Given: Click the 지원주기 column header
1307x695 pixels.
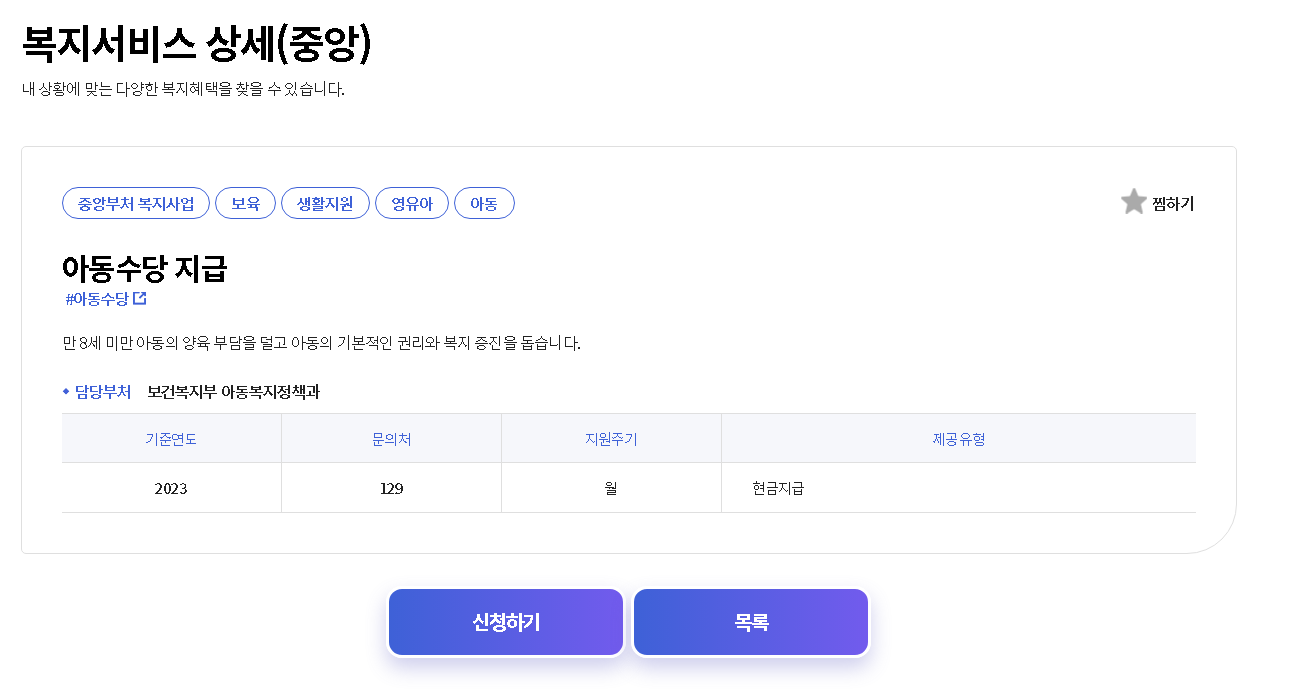Looking at the screenshot, I should coord(611,439).
